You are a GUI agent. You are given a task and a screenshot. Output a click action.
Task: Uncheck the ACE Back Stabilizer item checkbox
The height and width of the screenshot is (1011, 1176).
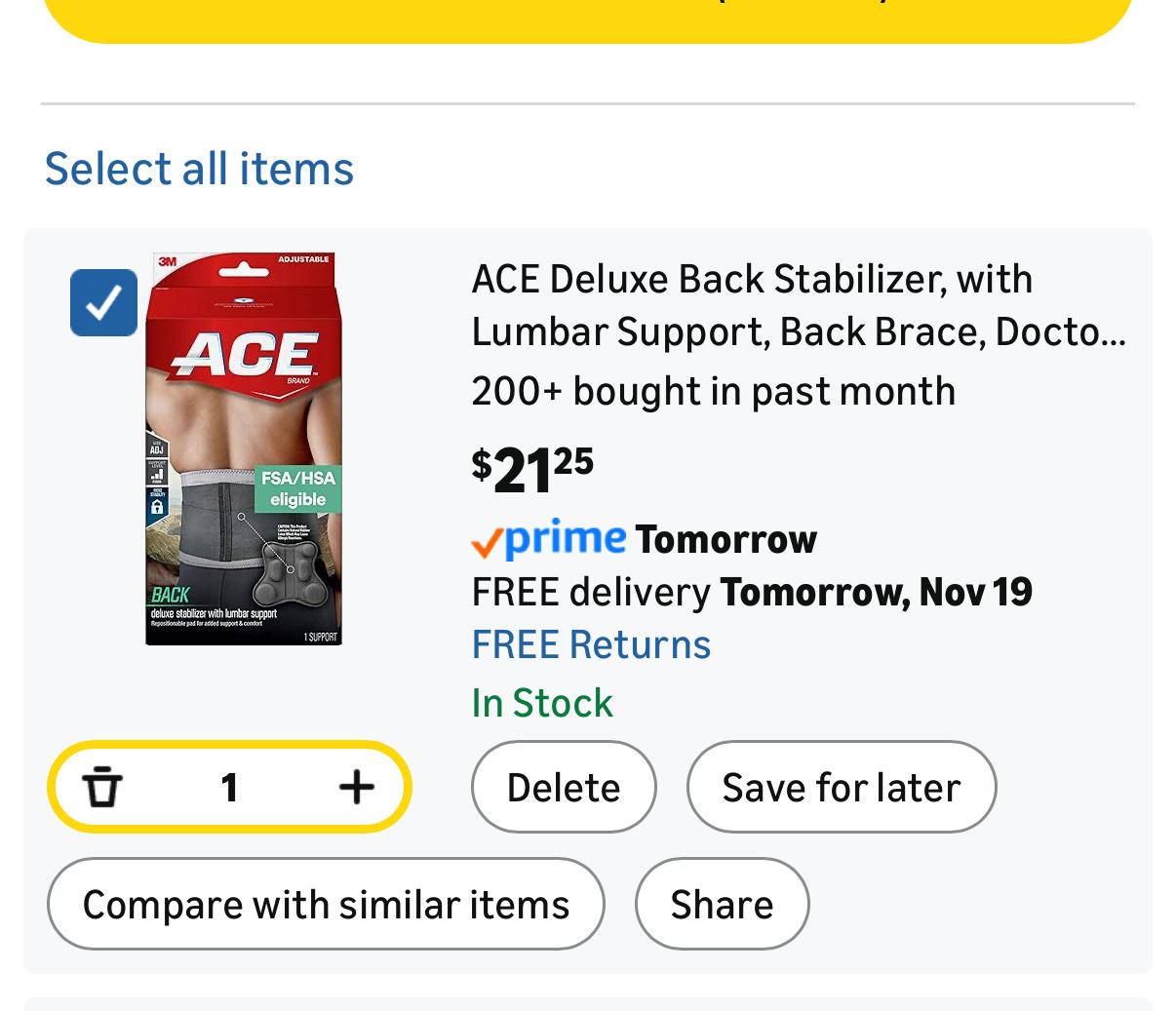coord(103,302)
